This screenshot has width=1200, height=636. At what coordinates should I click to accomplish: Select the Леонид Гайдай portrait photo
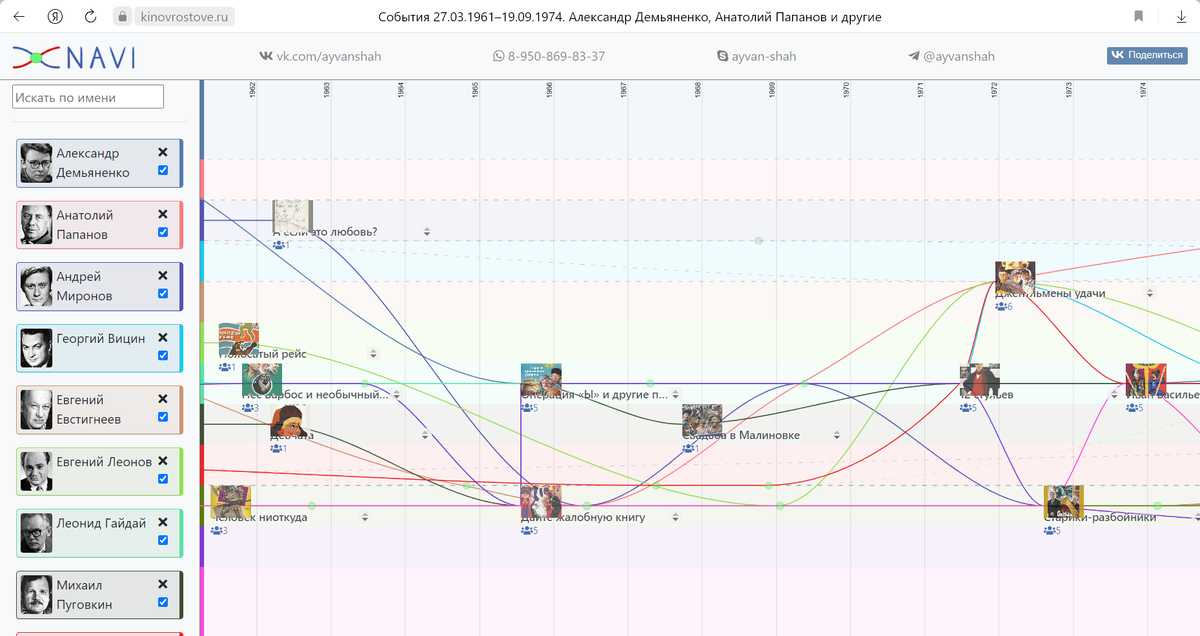36,533
